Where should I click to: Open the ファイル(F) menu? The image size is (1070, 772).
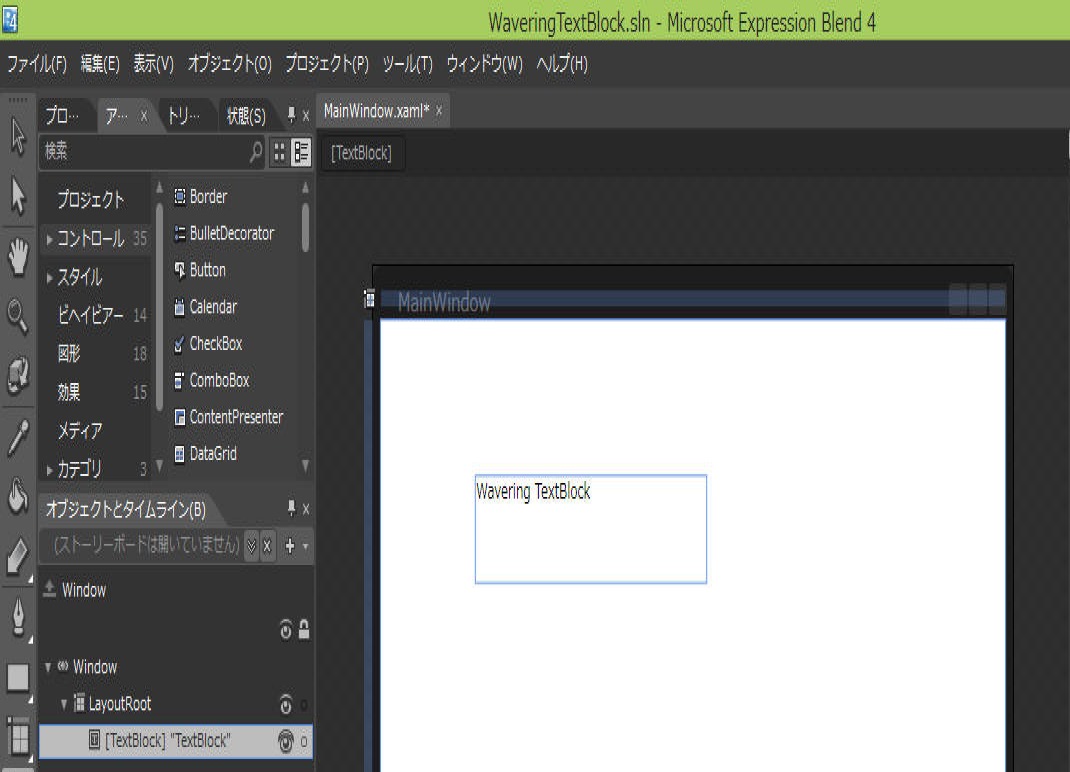[37, 65]
